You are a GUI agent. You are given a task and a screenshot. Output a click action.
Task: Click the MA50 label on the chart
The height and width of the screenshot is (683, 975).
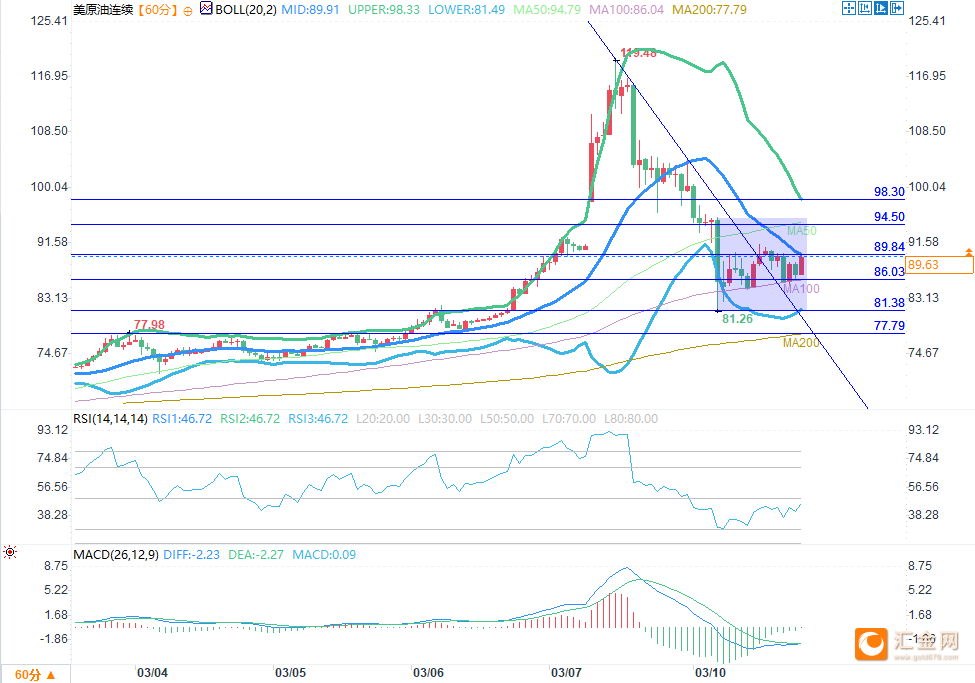tap(802, 231)
